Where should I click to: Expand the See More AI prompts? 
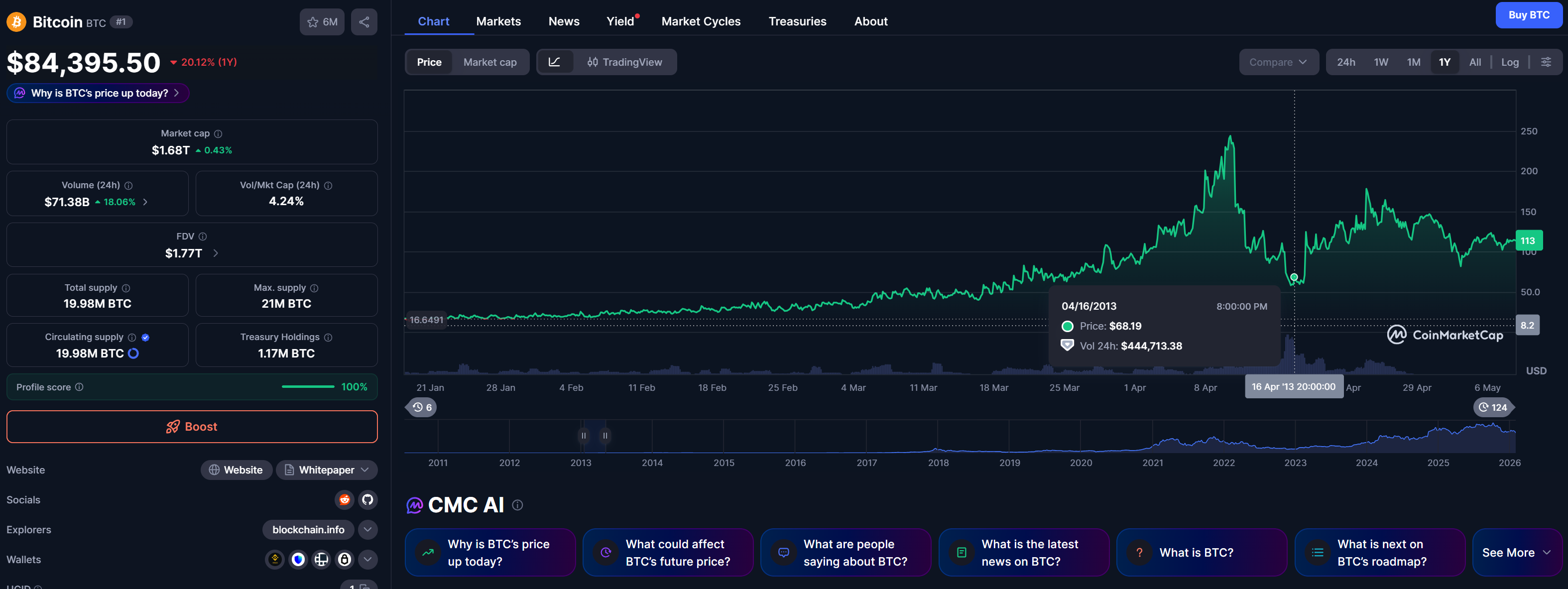1516,553
